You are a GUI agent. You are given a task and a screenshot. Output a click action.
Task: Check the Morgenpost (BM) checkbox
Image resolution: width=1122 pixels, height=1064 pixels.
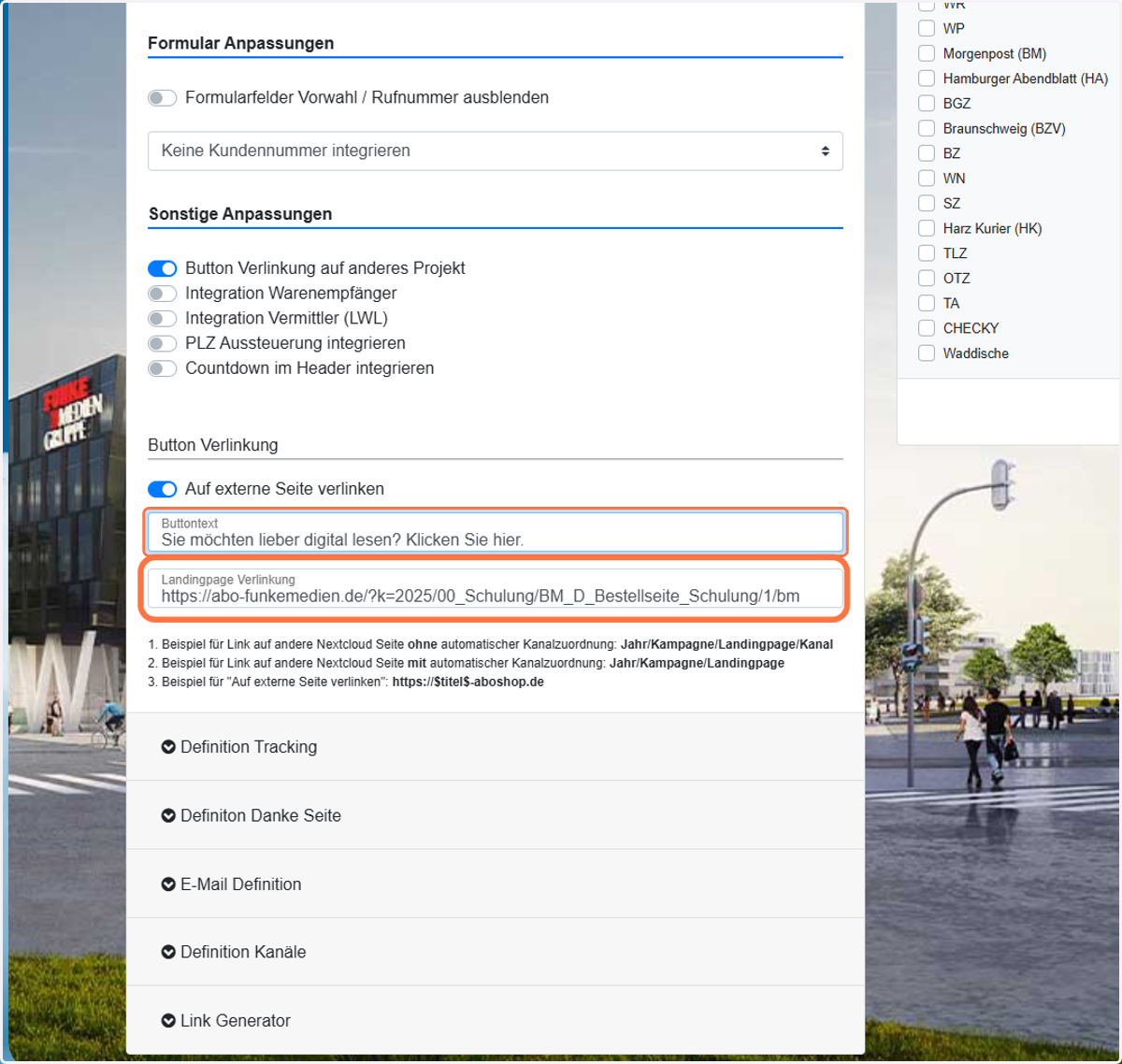[x=927, y=53]
